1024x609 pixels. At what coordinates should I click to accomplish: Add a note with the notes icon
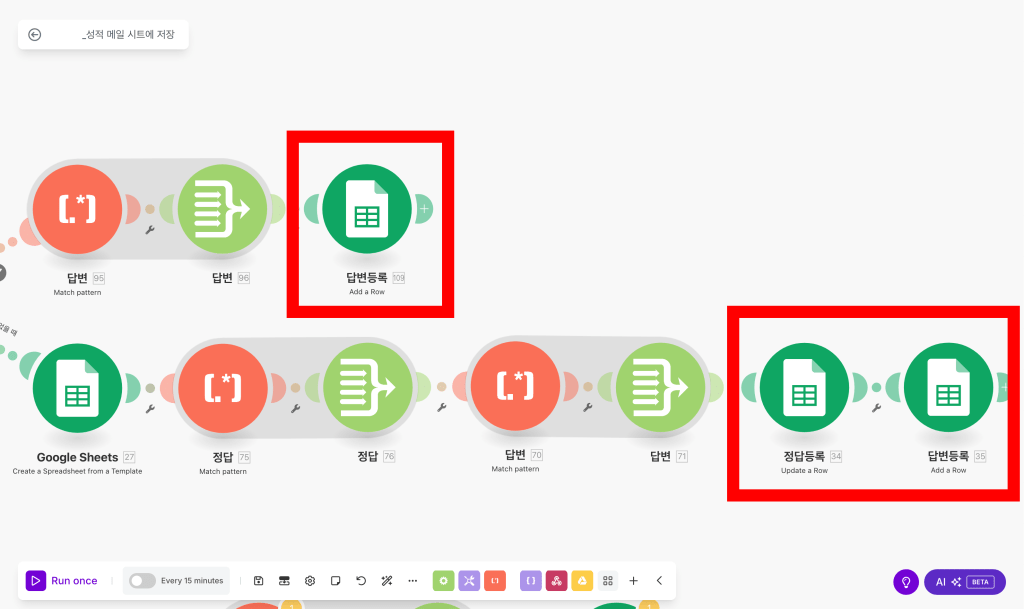[x=335, y=580]
